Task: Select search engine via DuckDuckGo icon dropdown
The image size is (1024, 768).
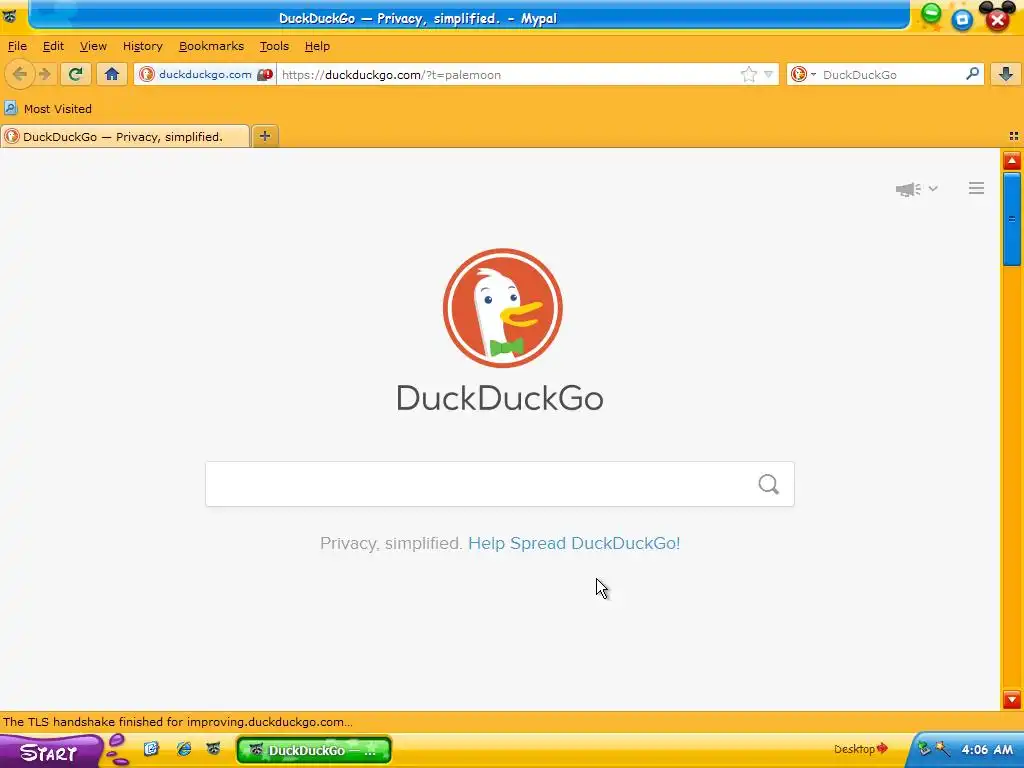Action: (803, 74)
